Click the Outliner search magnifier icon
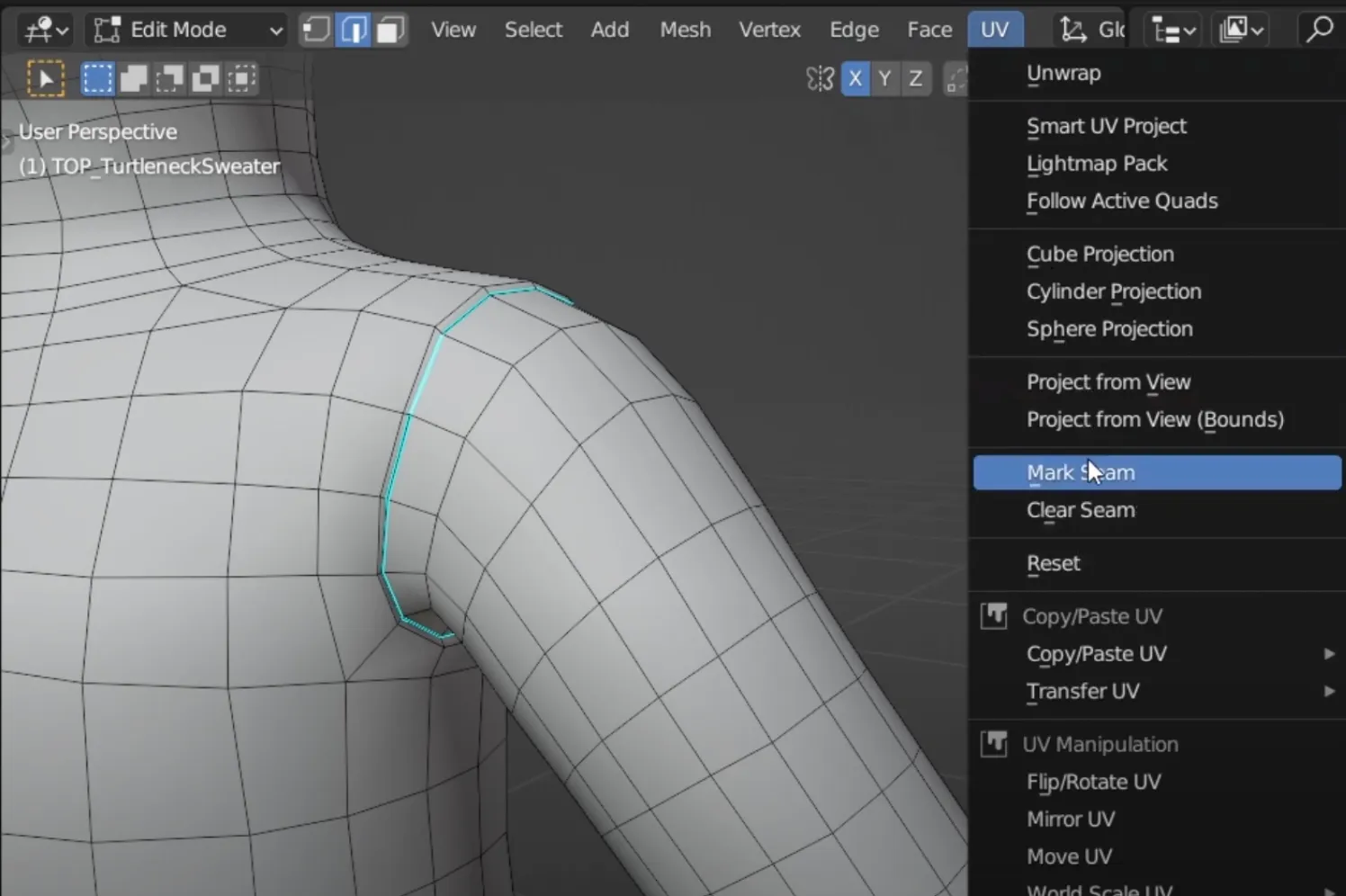 (1319, 30)
